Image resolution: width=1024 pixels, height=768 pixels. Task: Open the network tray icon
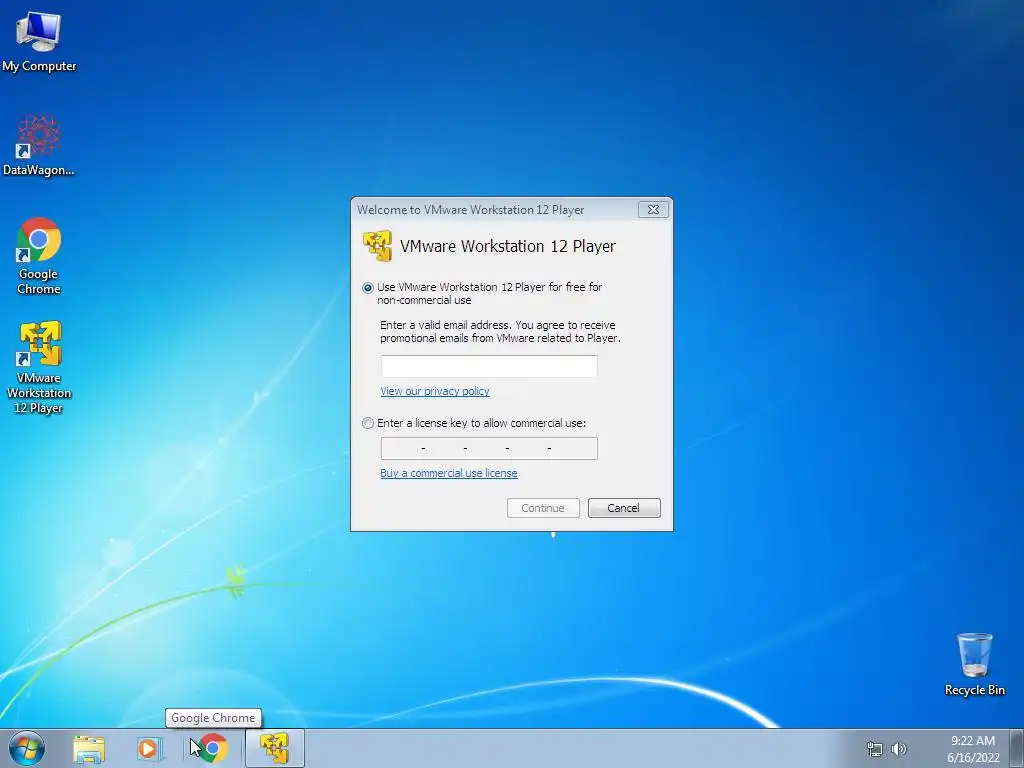point(874,749)
